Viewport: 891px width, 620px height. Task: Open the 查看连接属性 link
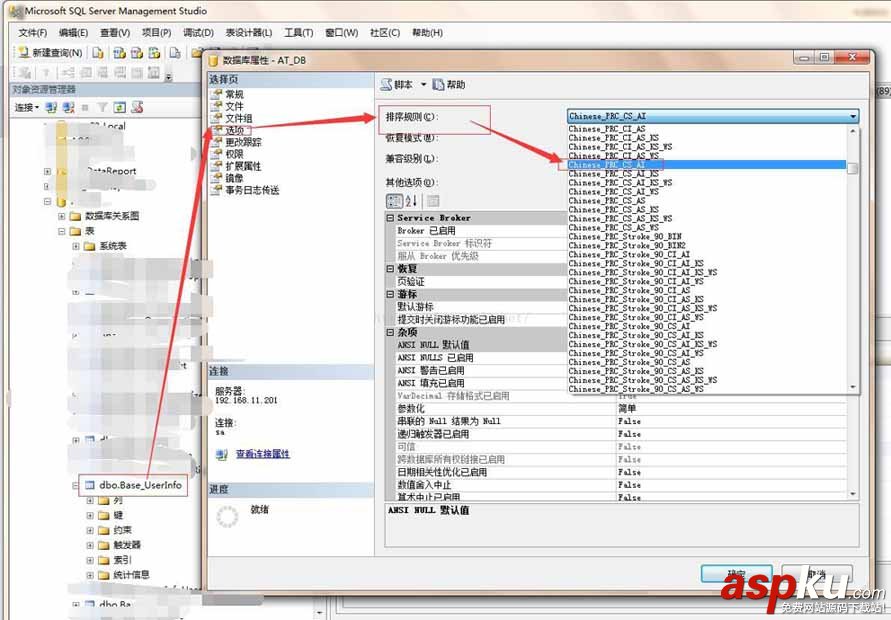(x=263, y=454)
